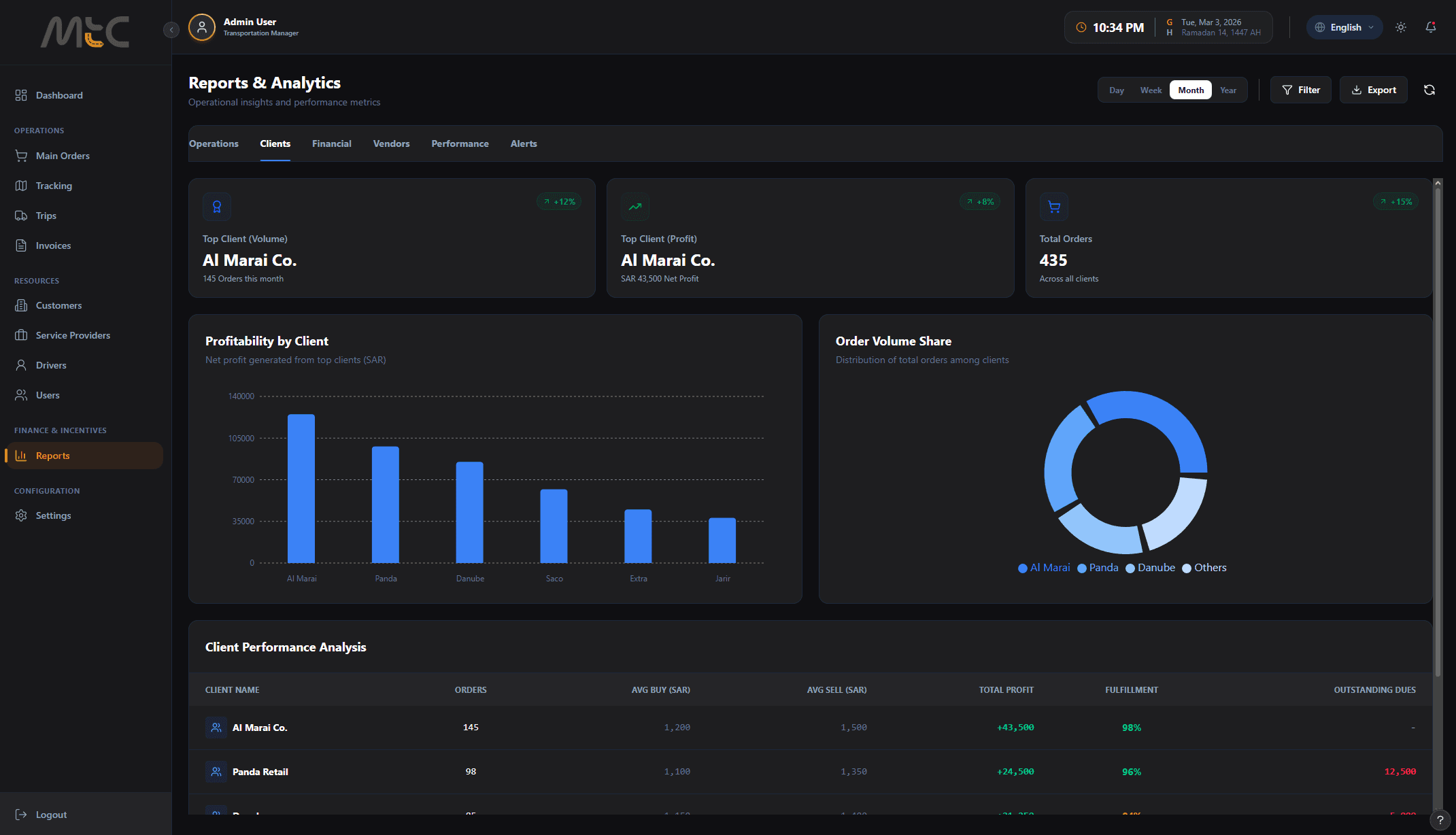1456x835 pixels.
Task: Select the Day time range
Action: [x=1117, y=90]
